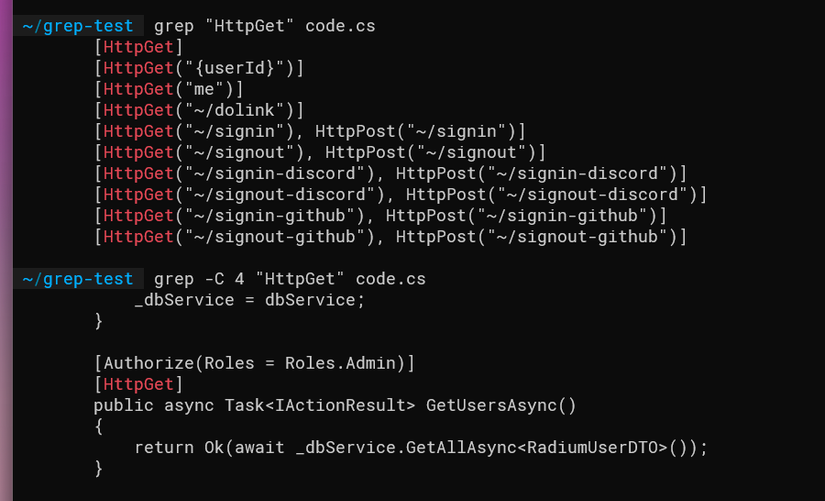The width and height of the screenshot is (825, 501).
Task: Click HttpPost("~/signout") in the output
Action: point(431,152)
